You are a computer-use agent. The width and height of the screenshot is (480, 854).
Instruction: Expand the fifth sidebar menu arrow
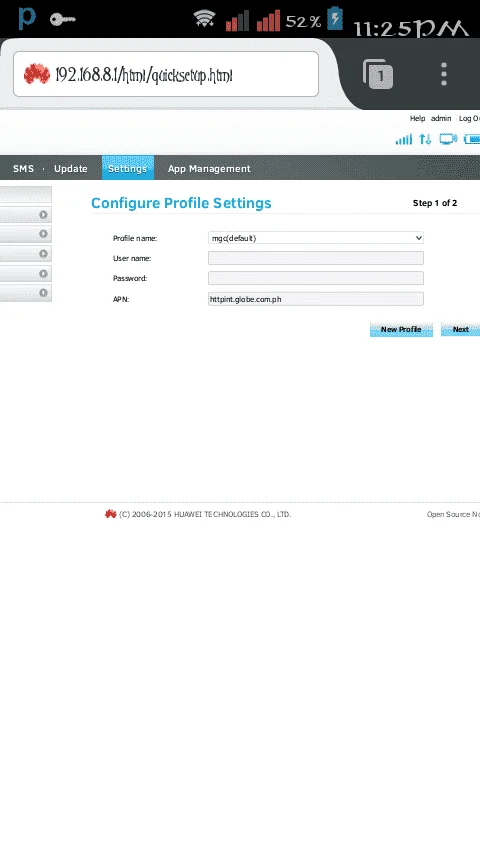[43, 293]
